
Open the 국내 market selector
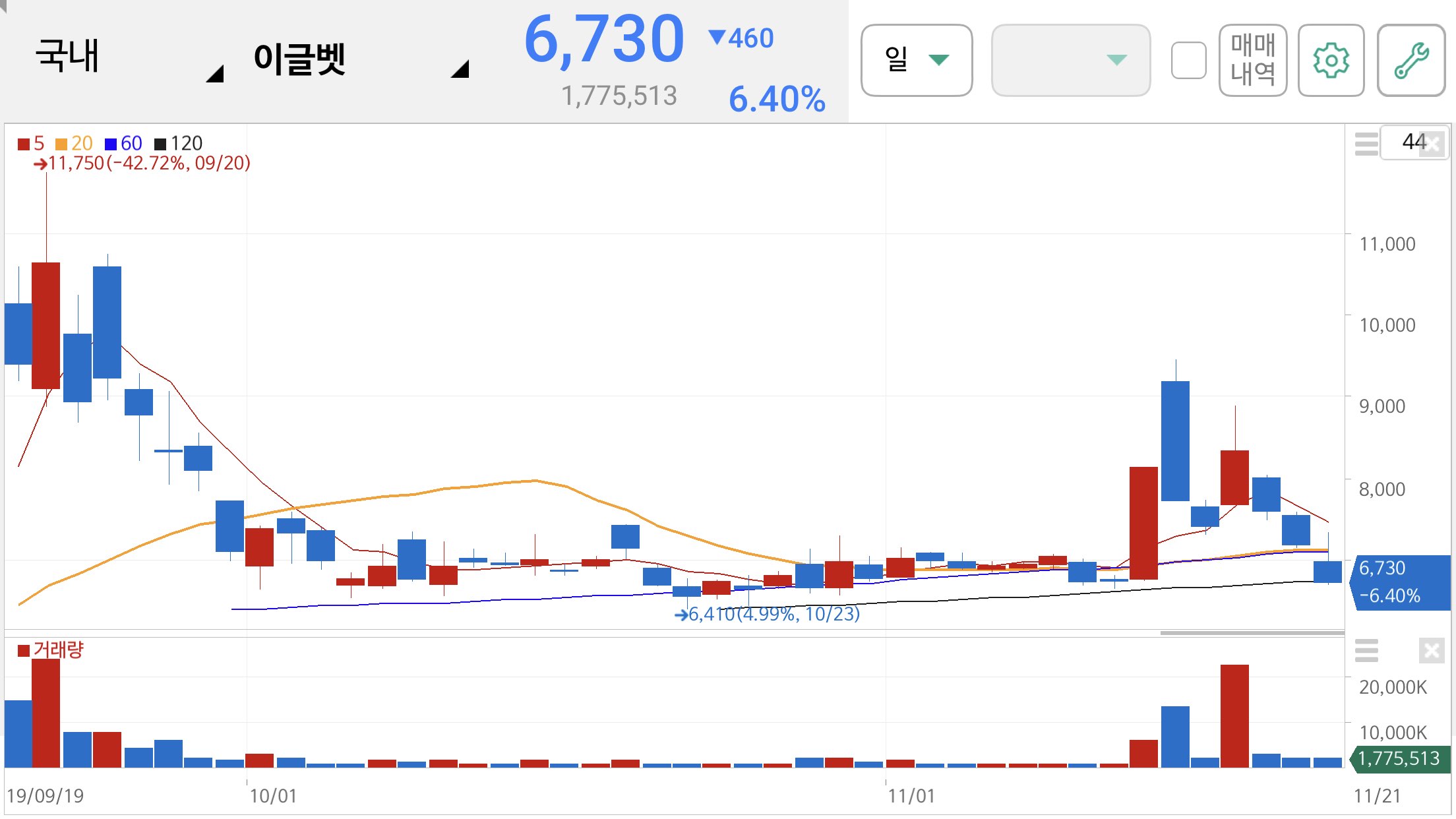click(x=129, y=58)
